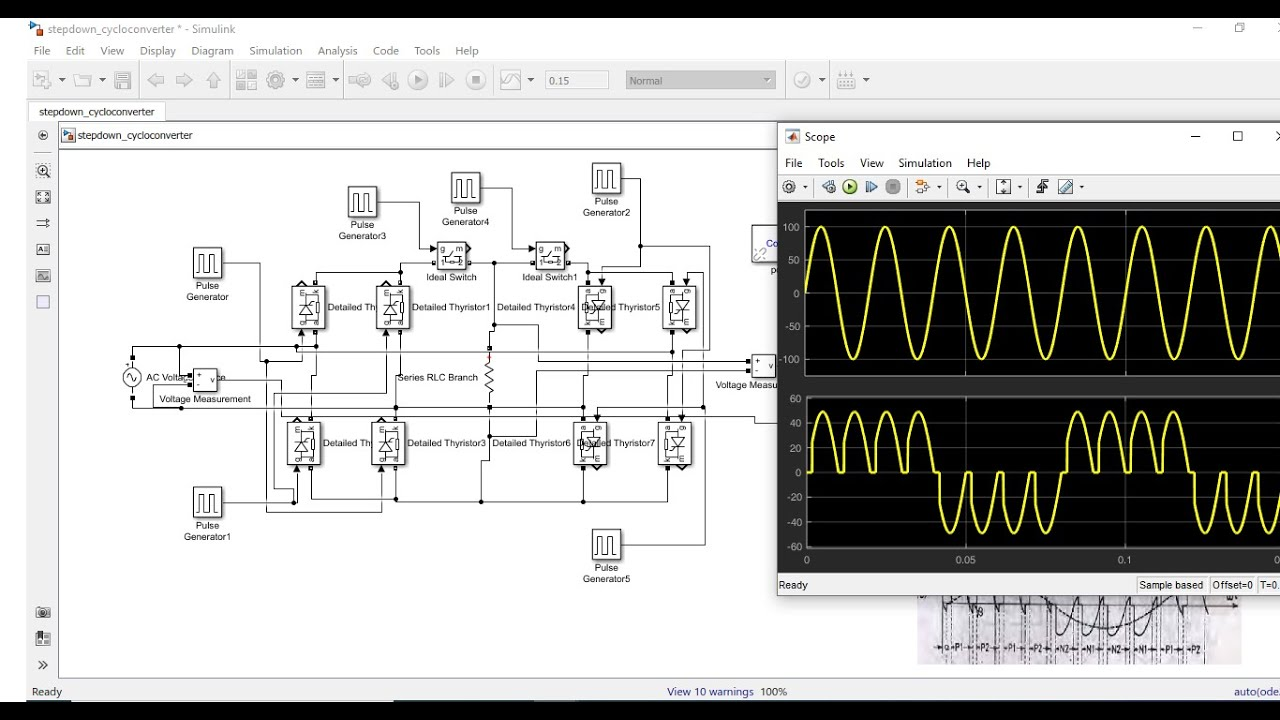The image size is (1280, 720).
Task: Open Simulink Analysis menu
Action: coord(337,51)
